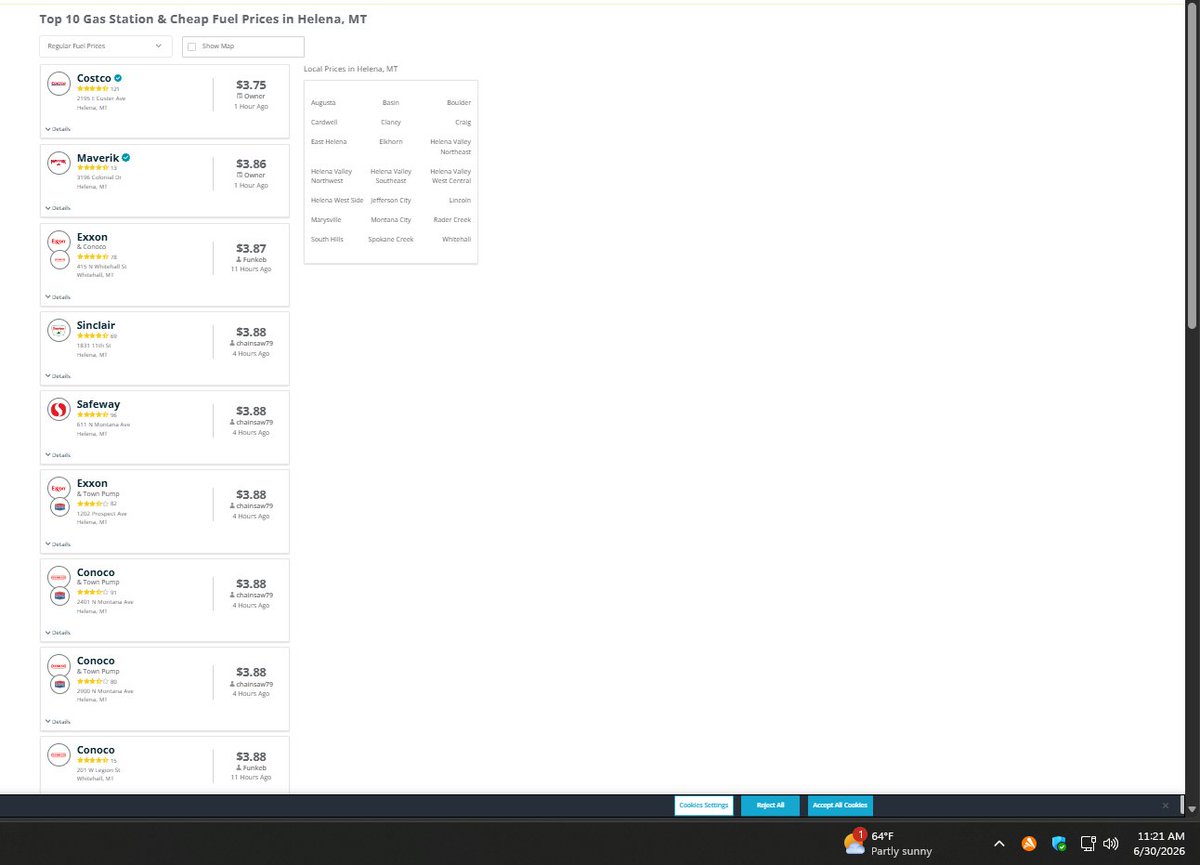Viewport: 1200px width, 865px height.
Task: Open the Costco station name link
Action: (x=94, y=78)
